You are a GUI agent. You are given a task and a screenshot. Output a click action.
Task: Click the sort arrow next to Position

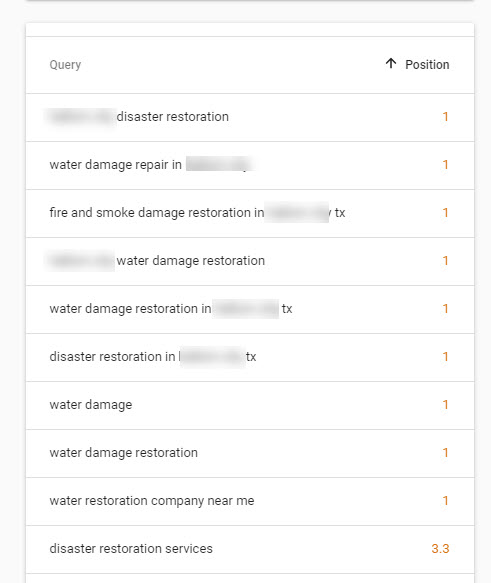[391, 64]
